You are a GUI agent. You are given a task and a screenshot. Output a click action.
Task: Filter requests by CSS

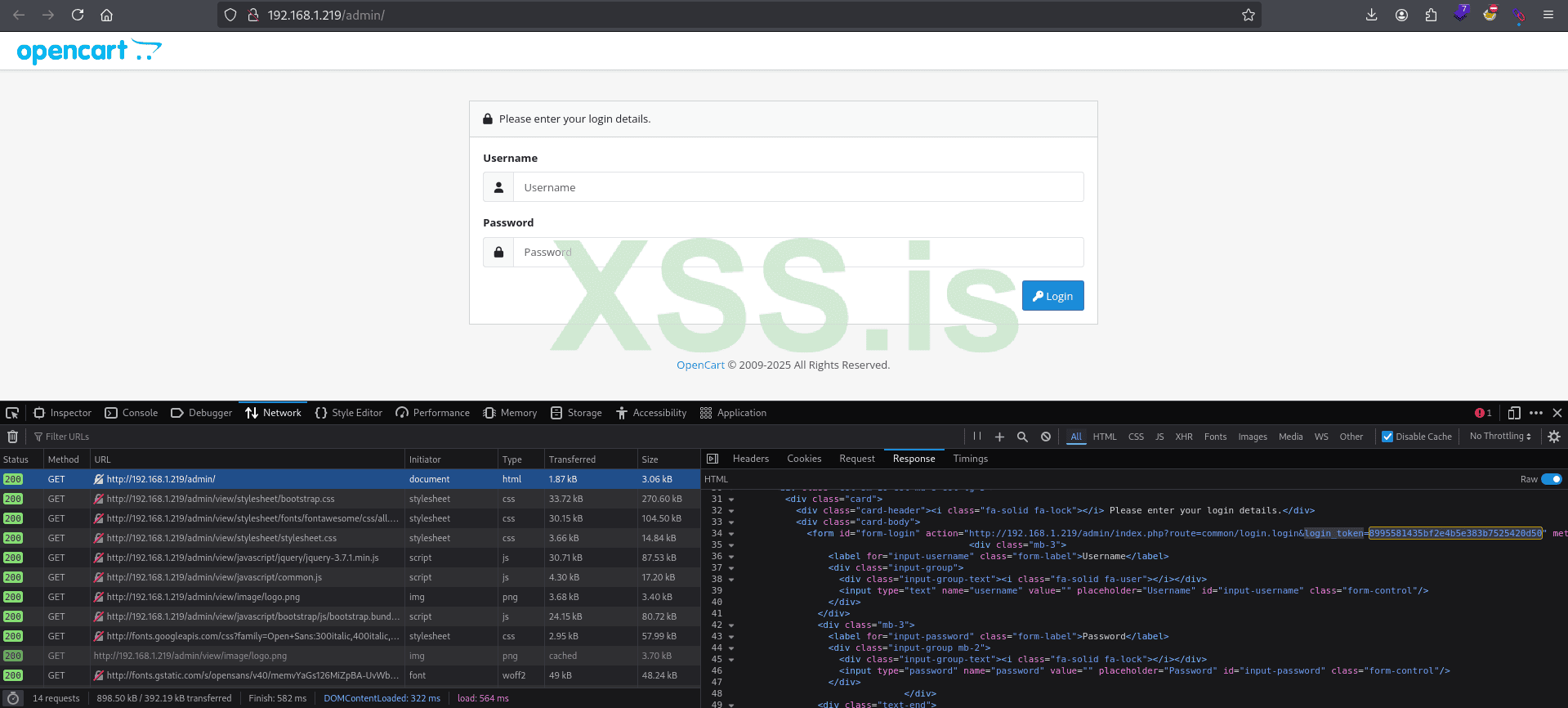1136,437
